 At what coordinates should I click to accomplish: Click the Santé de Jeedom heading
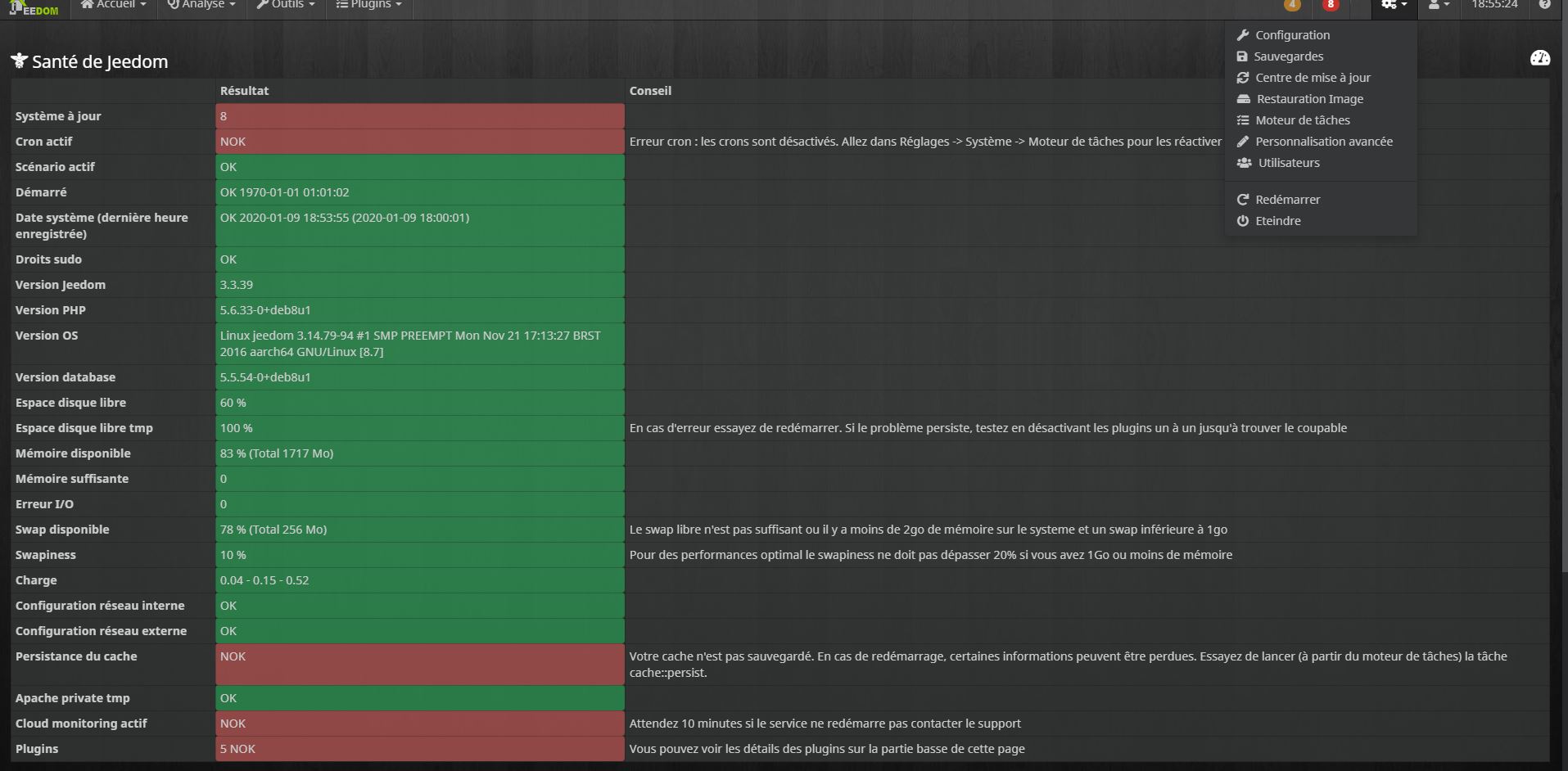pos(89,61)
